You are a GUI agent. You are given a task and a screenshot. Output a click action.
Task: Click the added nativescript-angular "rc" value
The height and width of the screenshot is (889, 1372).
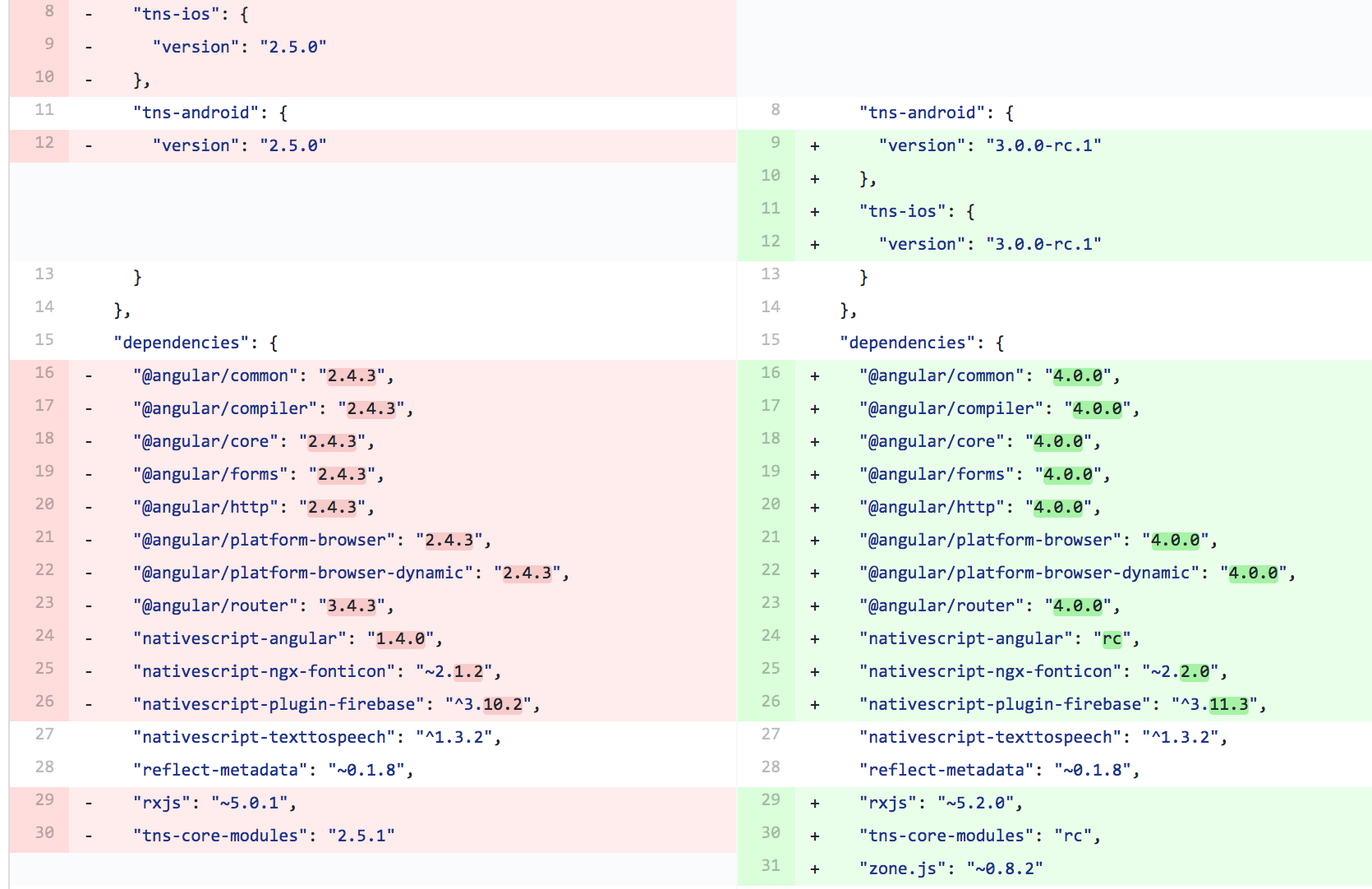(1112, 639)
